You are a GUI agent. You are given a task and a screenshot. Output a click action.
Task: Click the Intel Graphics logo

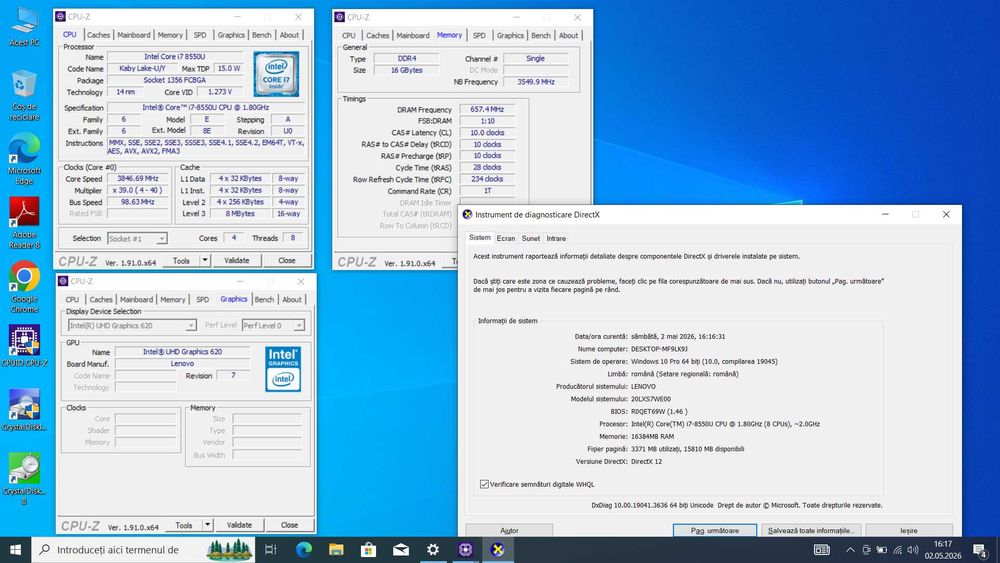click(283, 369)
